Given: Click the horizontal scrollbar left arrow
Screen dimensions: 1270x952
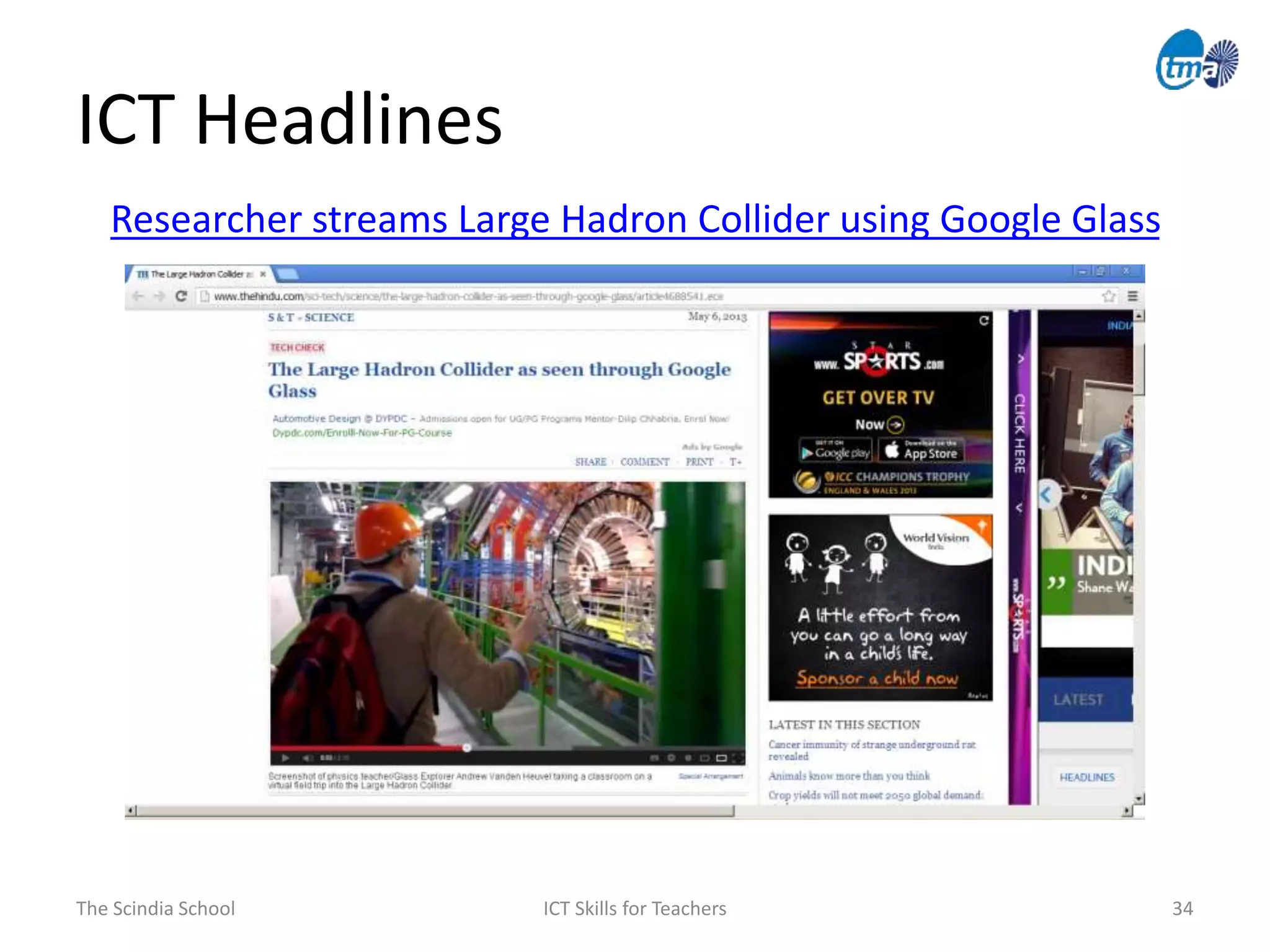Looking at the screenshot, I should 130,811.
